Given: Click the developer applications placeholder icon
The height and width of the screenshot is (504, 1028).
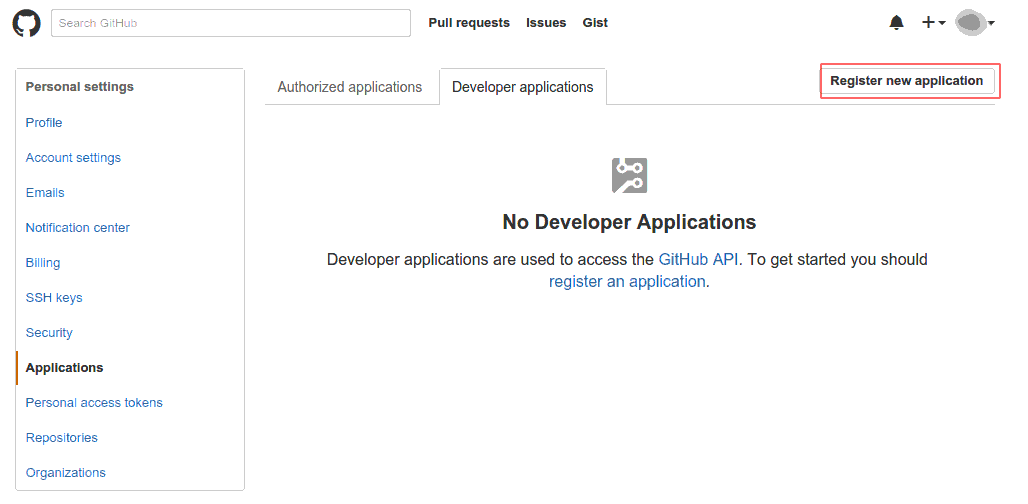Looking at the screenshot, I should pos(629,175).
